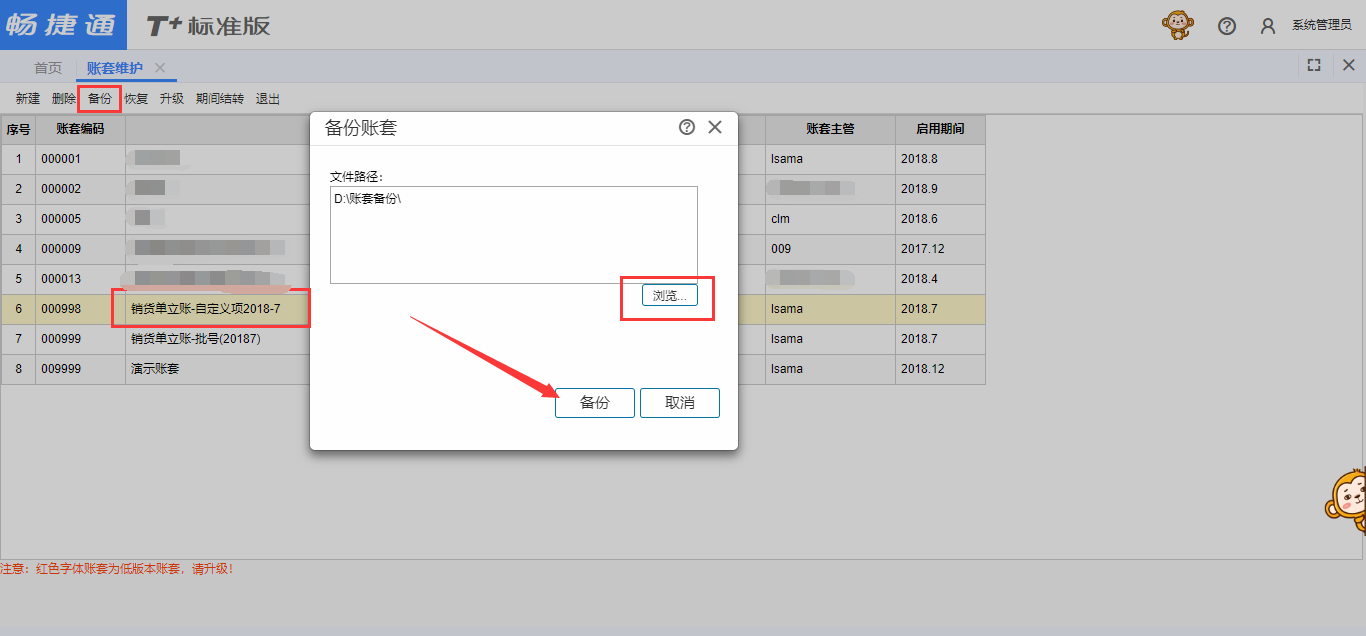This screenshot has height=636, width=1366.
Task: Confirm with the 备份 button in dialog
Action: pyautogui.click(x=594, y=403)
